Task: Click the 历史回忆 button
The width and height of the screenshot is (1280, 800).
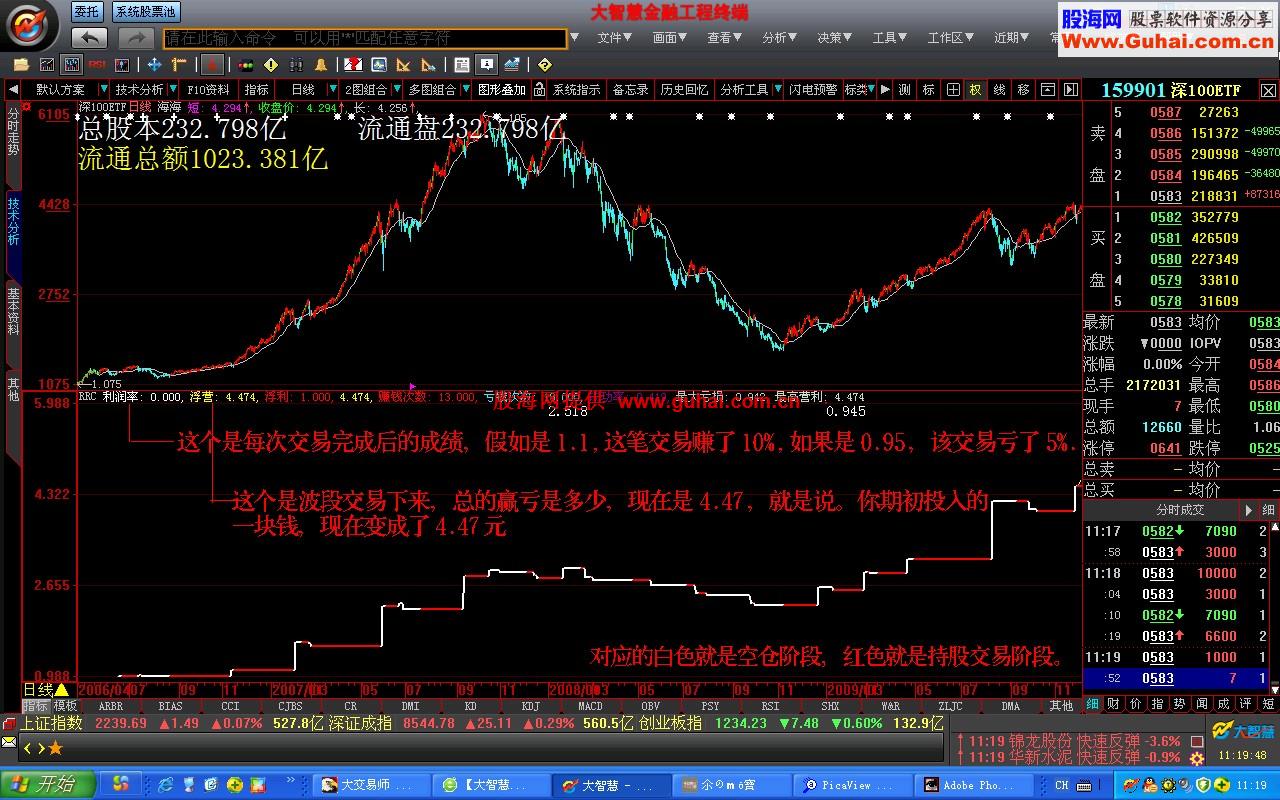Action: tap(684, 89)
